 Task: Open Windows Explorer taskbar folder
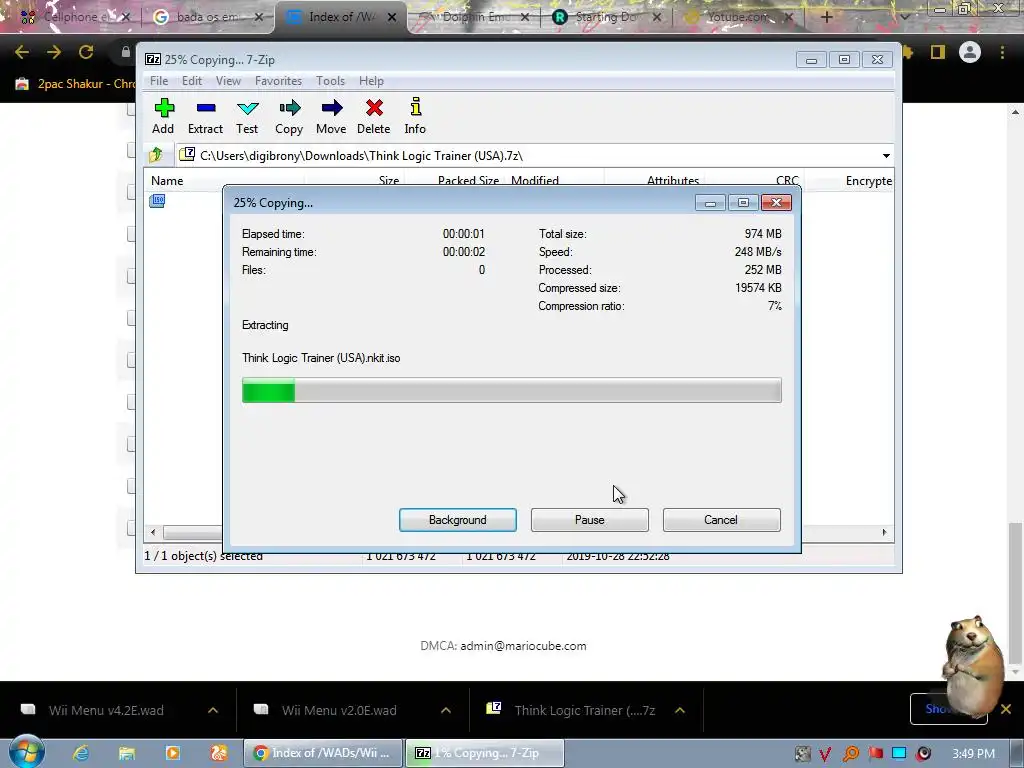pos(127,753)
